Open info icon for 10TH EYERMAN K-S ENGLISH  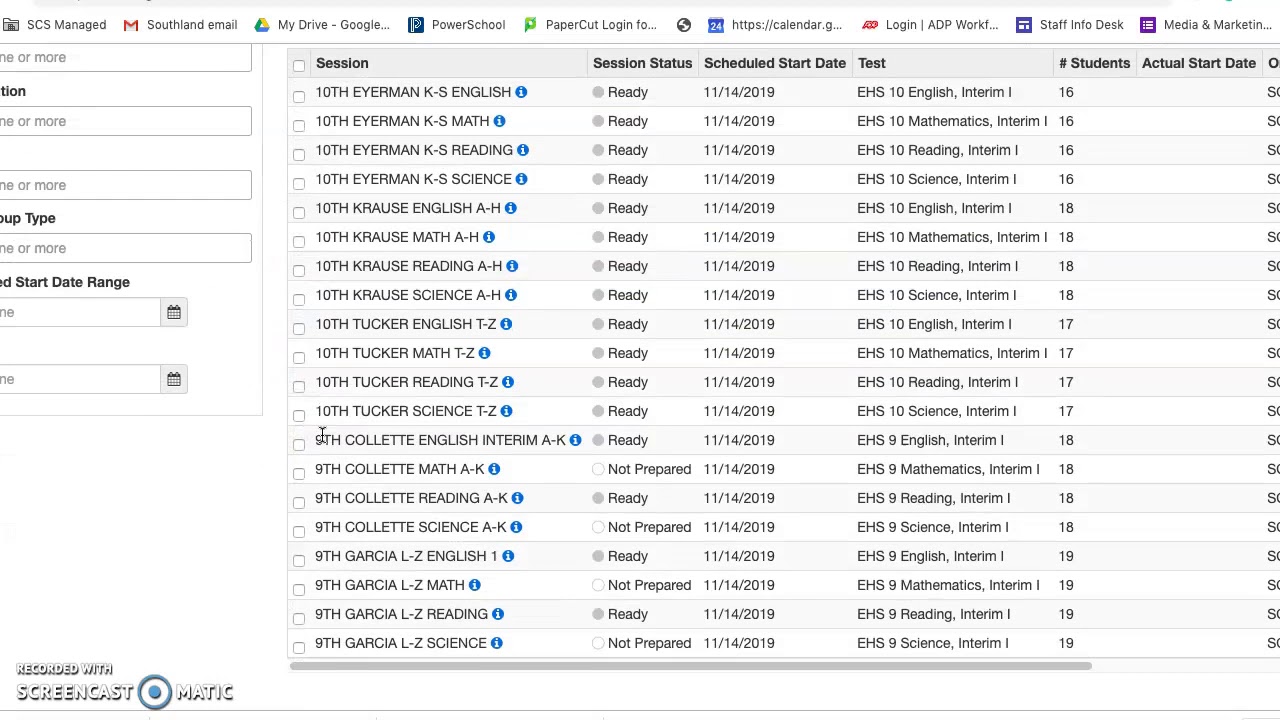[x=521, y=92]
